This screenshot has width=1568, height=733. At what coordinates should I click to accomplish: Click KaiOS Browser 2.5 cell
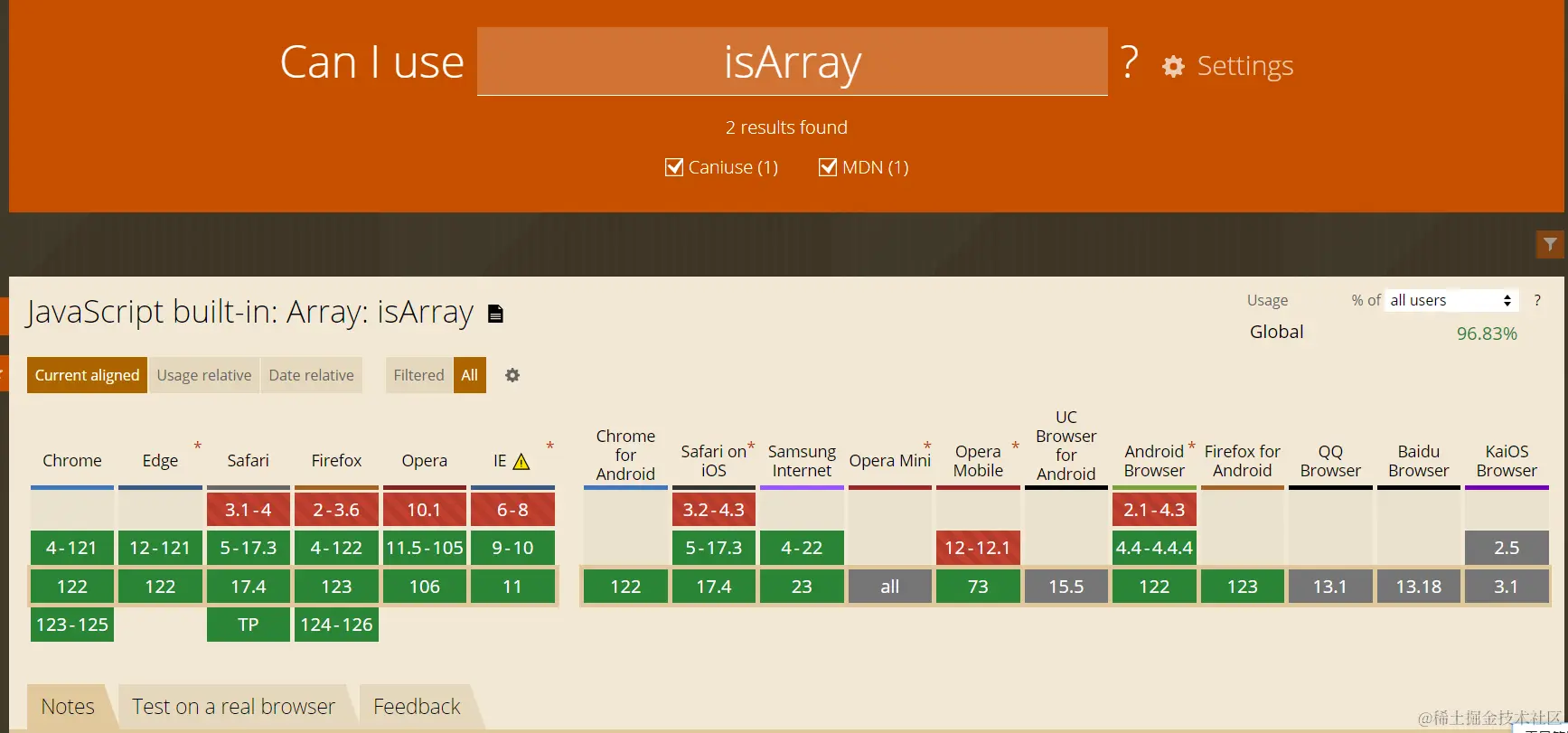(x=1507, y=548)
